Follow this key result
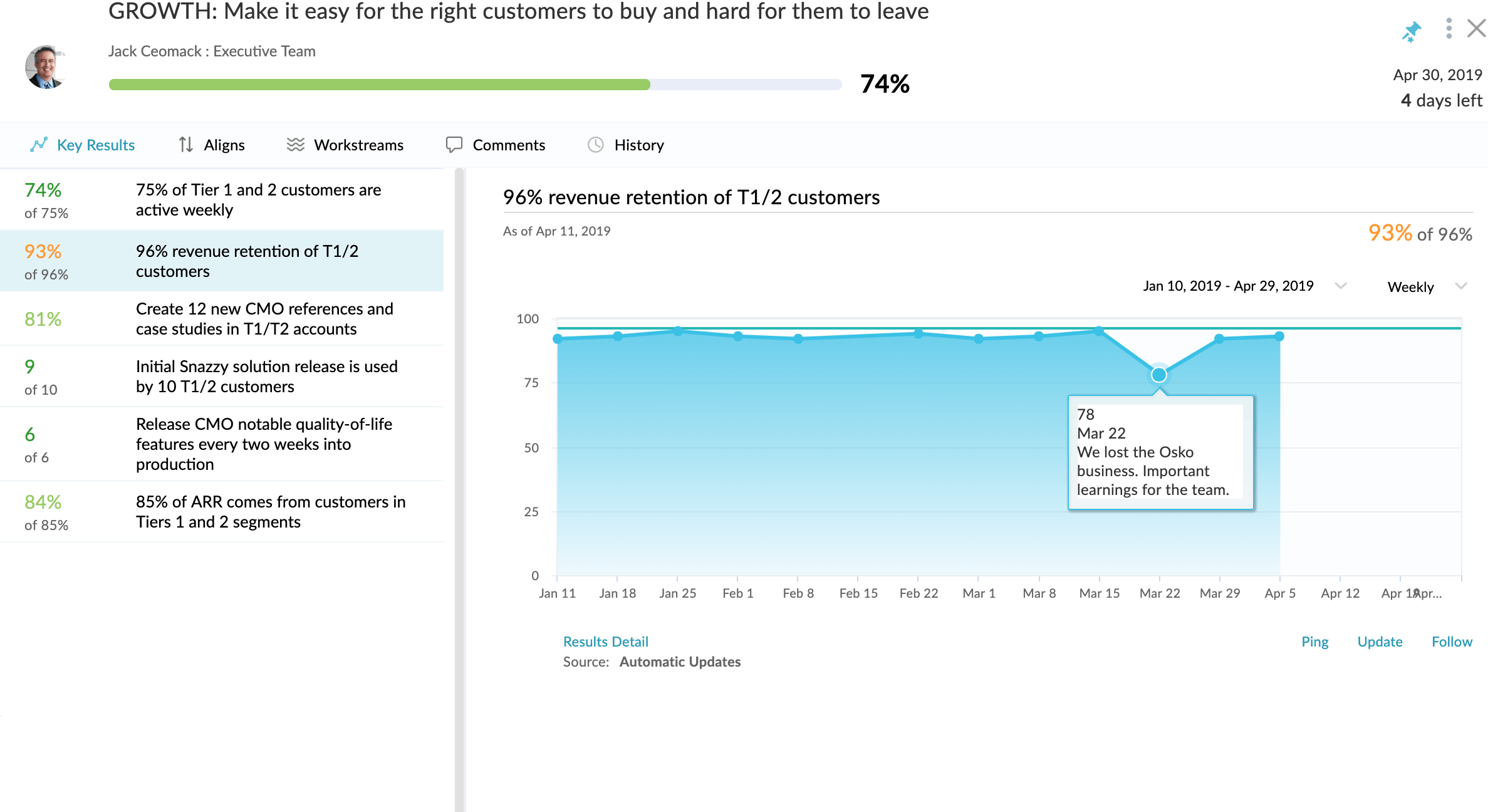The image size is (1488, 812). 1452,641
